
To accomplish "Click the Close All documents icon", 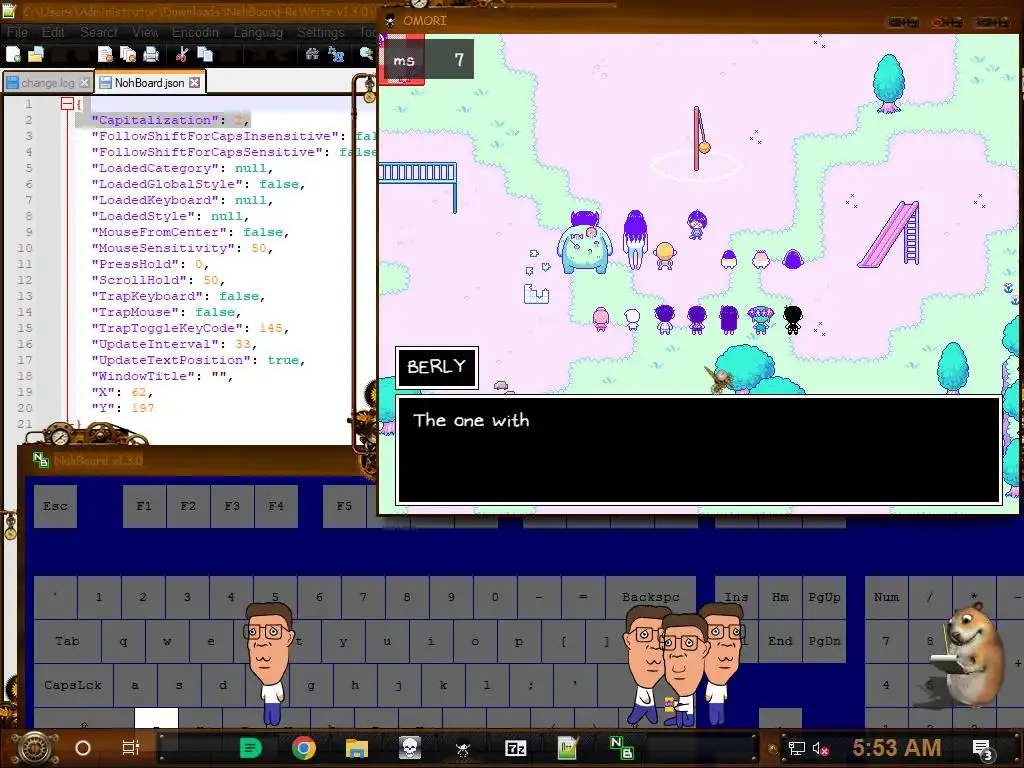I will click(127, 55).
